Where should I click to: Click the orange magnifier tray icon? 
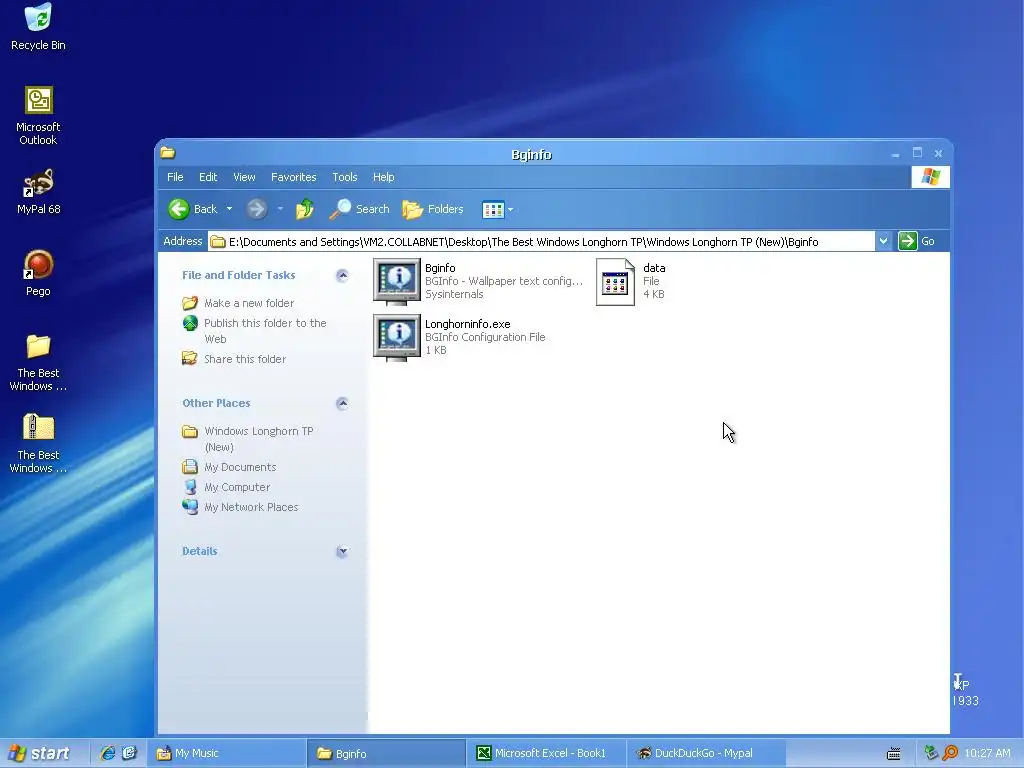(950, 753)
